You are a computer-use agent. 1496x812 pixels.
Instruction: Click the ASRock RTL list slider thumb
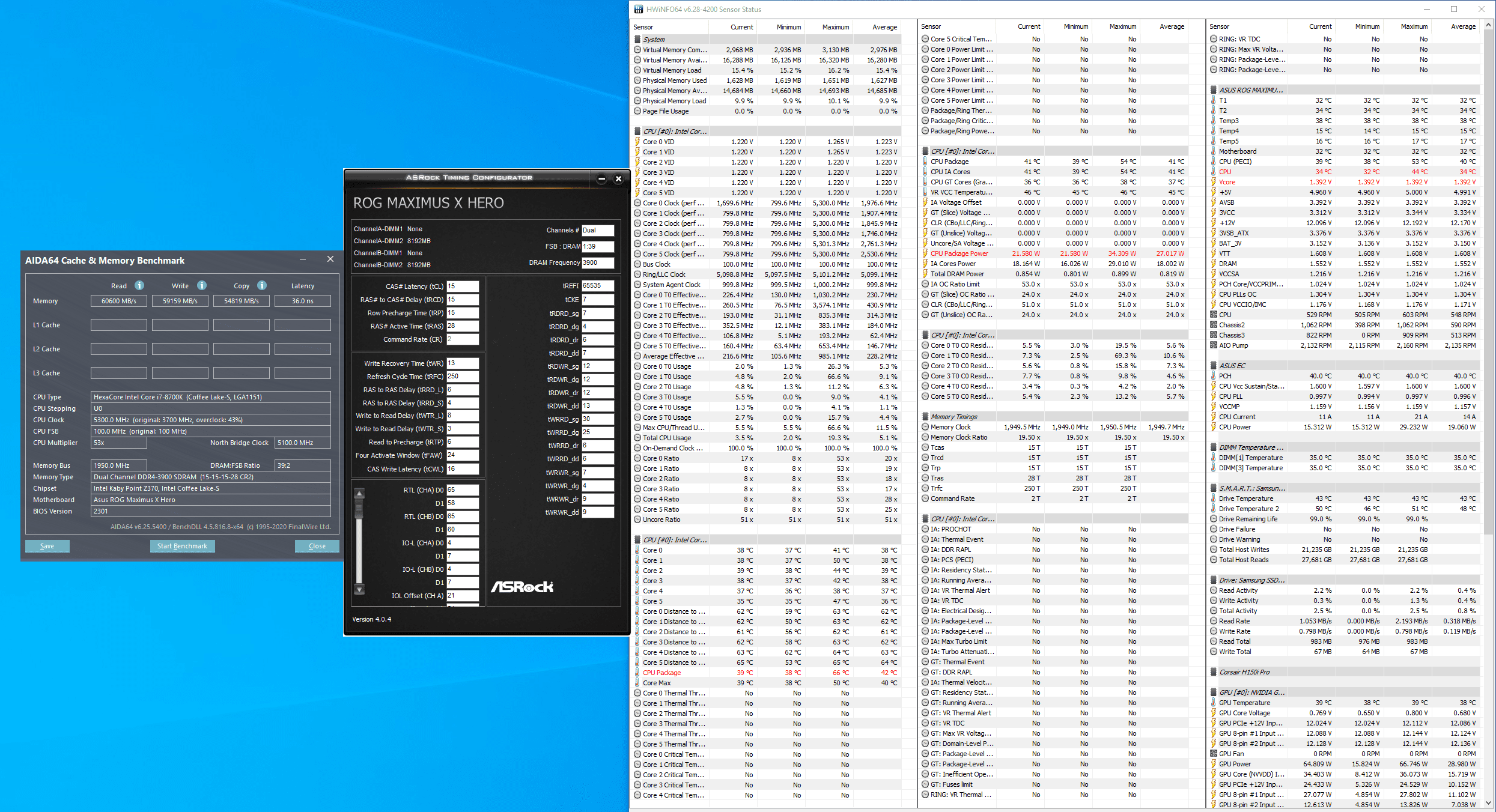[x=359, y=509]
